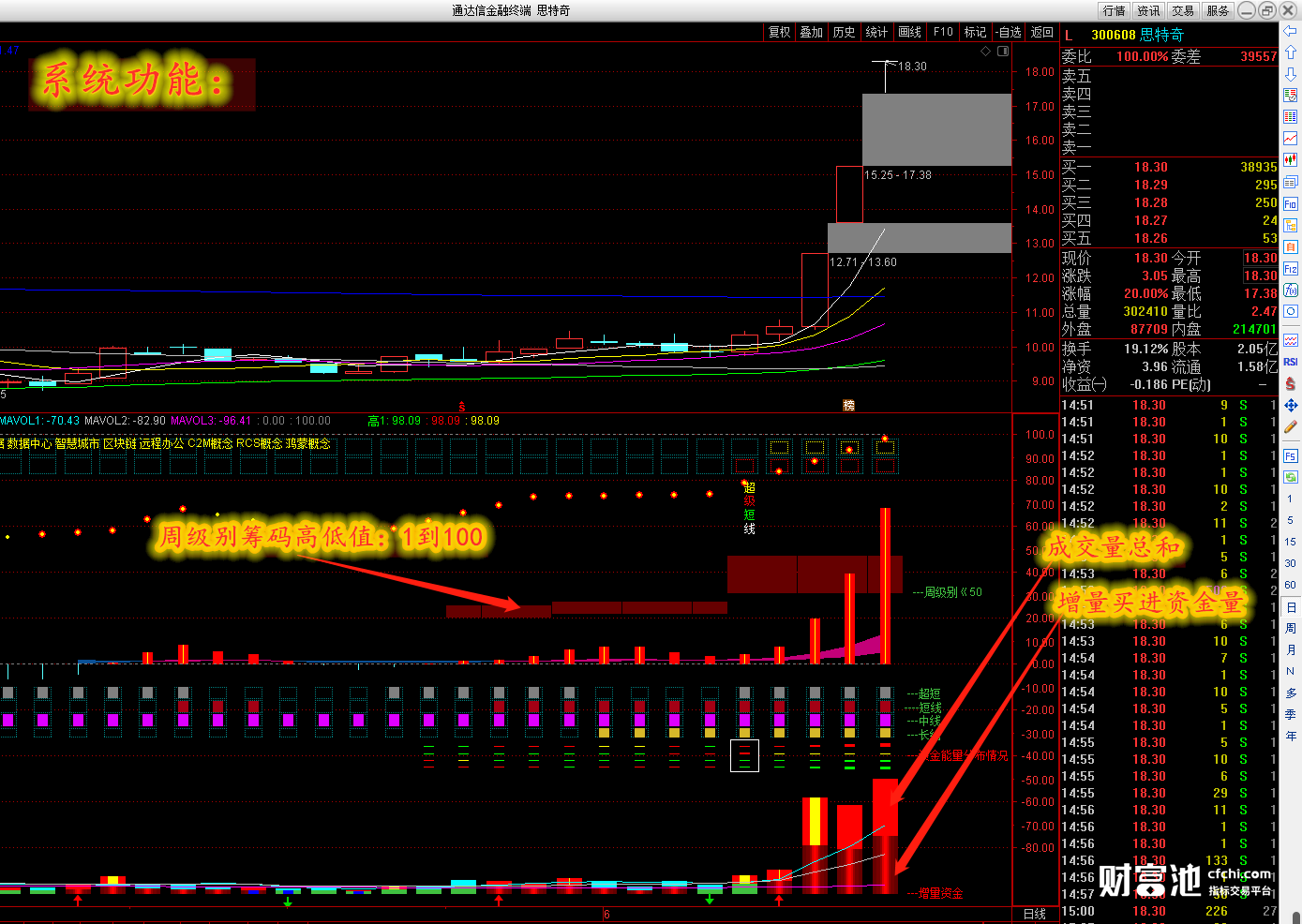Select the quarterly 季 period

1291,714
